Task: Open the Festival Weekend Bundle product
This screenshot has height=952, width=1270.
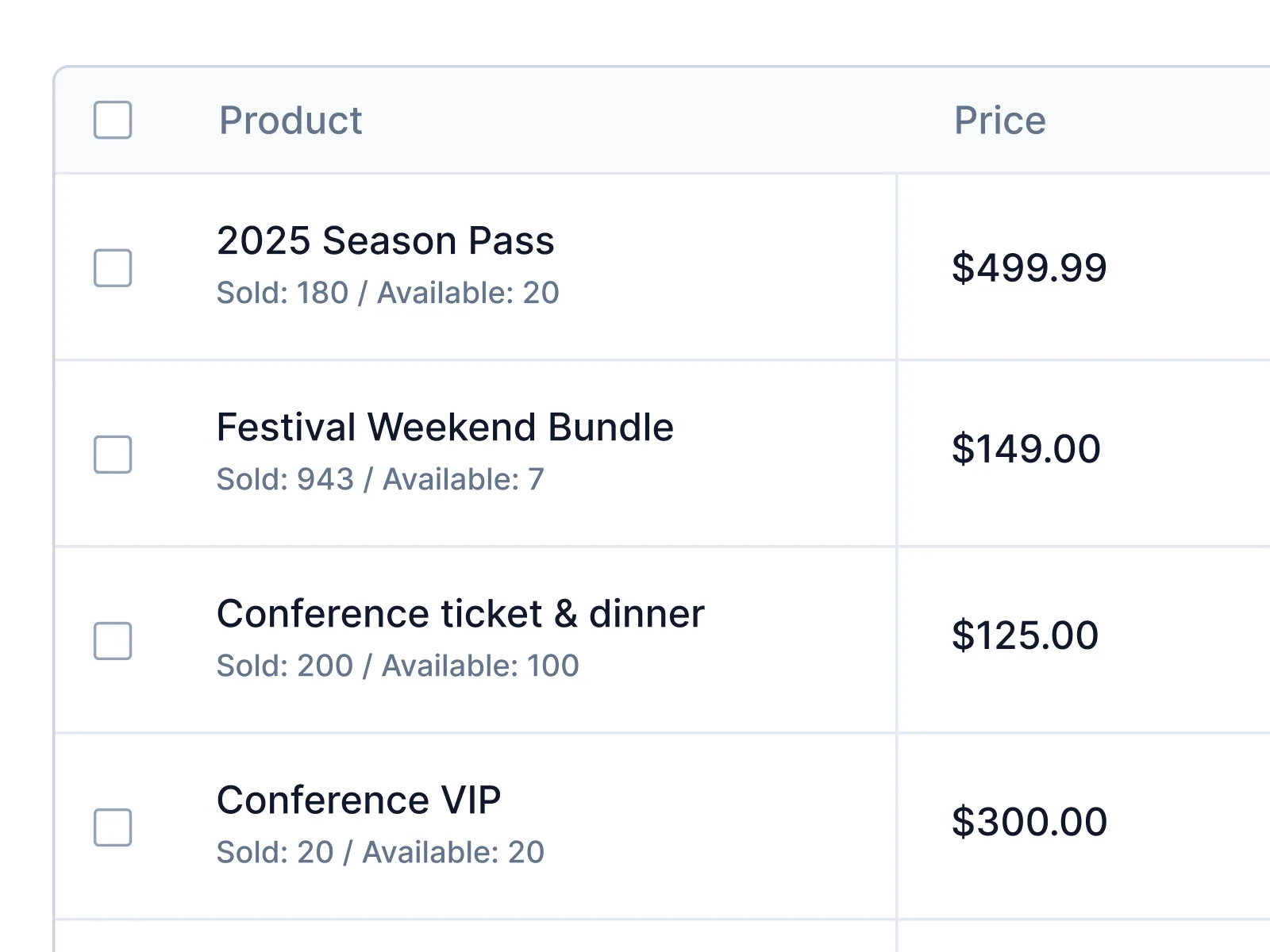Action: [444, 428]
